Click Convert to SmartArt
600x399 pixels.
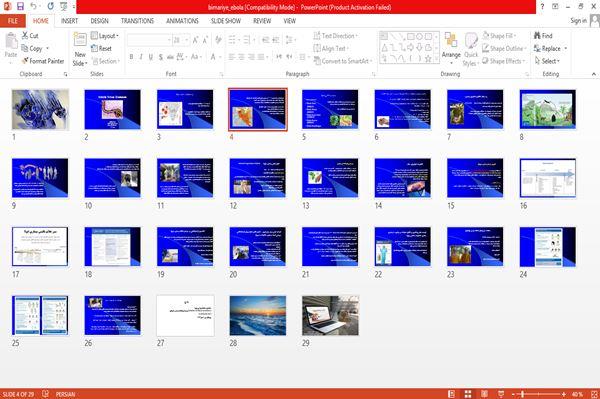point(343,61)
